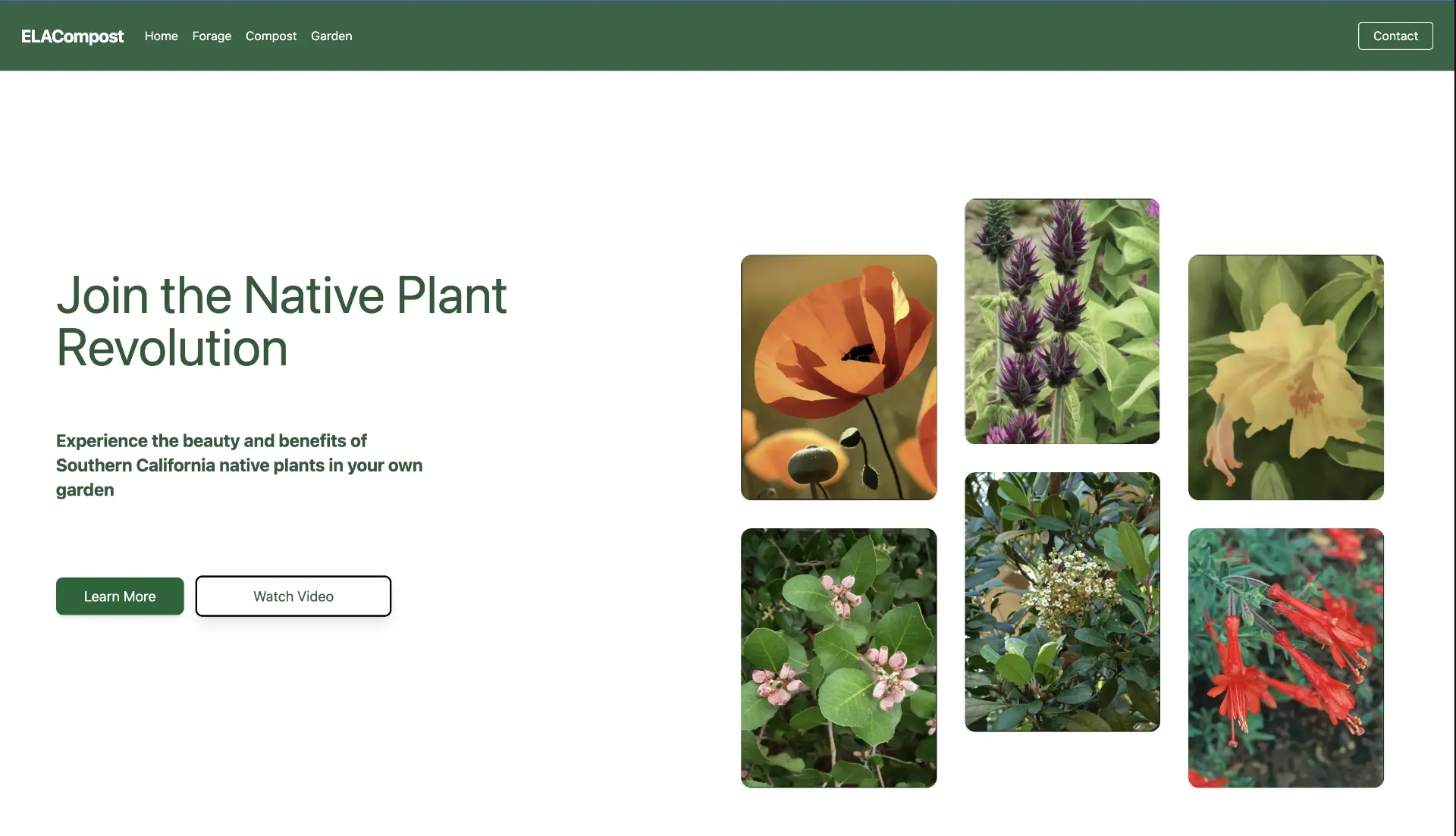The height and width of the screenshot is (836, 1456).
Task: Click the black center of the poppy
Action: (x=859, y=352)
